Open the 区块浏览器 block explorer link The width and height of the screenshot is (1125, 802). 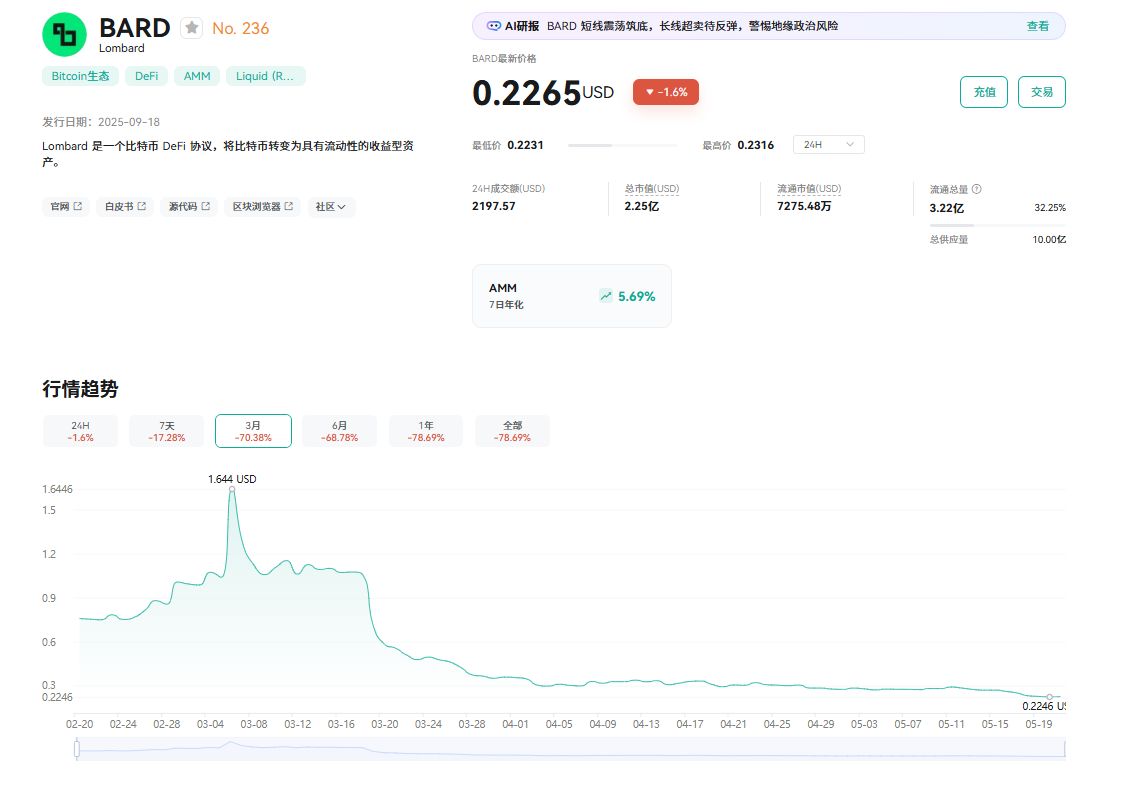click(262, 207)
